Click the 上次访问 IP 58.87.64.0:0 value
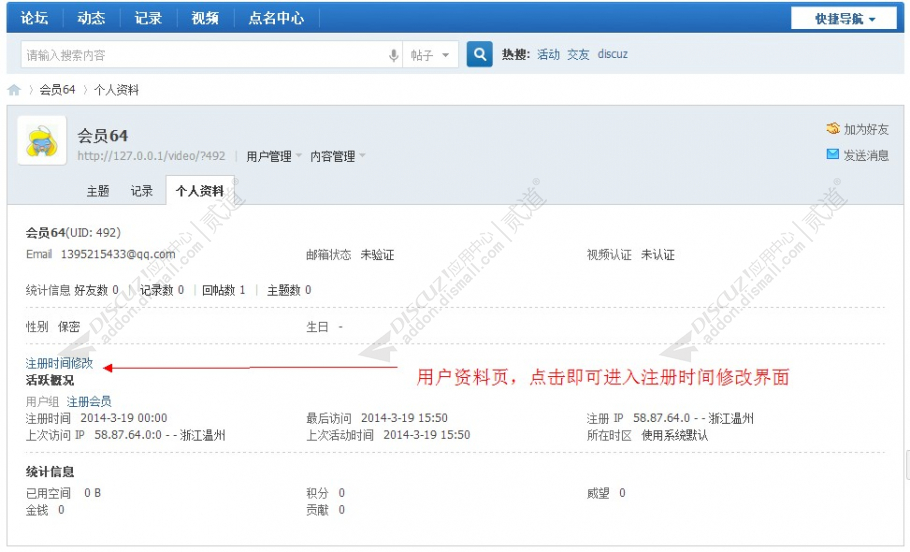 (x=160, y=435)
